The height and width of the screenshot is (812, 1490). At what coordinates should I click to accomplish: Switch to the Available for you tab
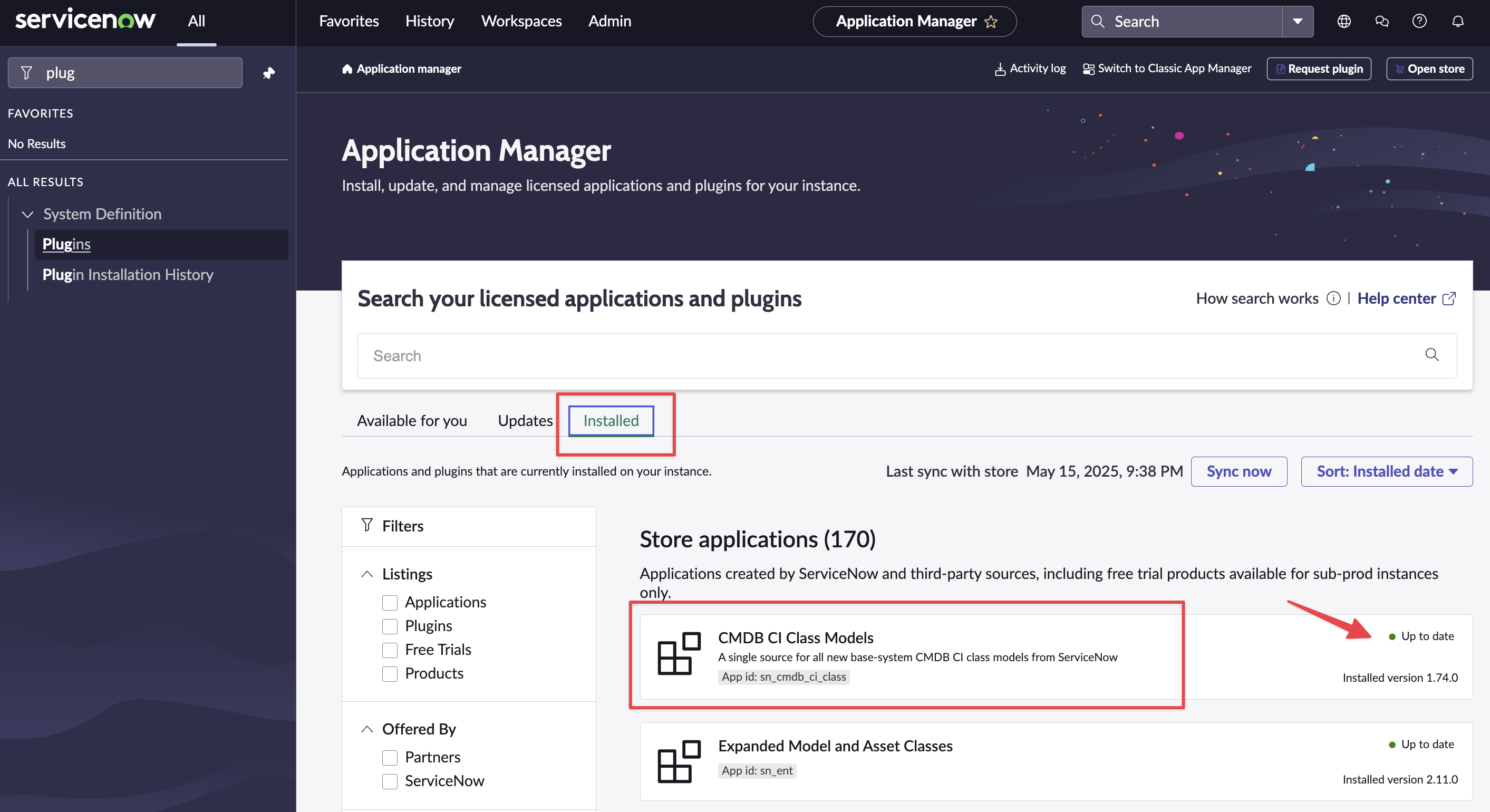[412, 420]
